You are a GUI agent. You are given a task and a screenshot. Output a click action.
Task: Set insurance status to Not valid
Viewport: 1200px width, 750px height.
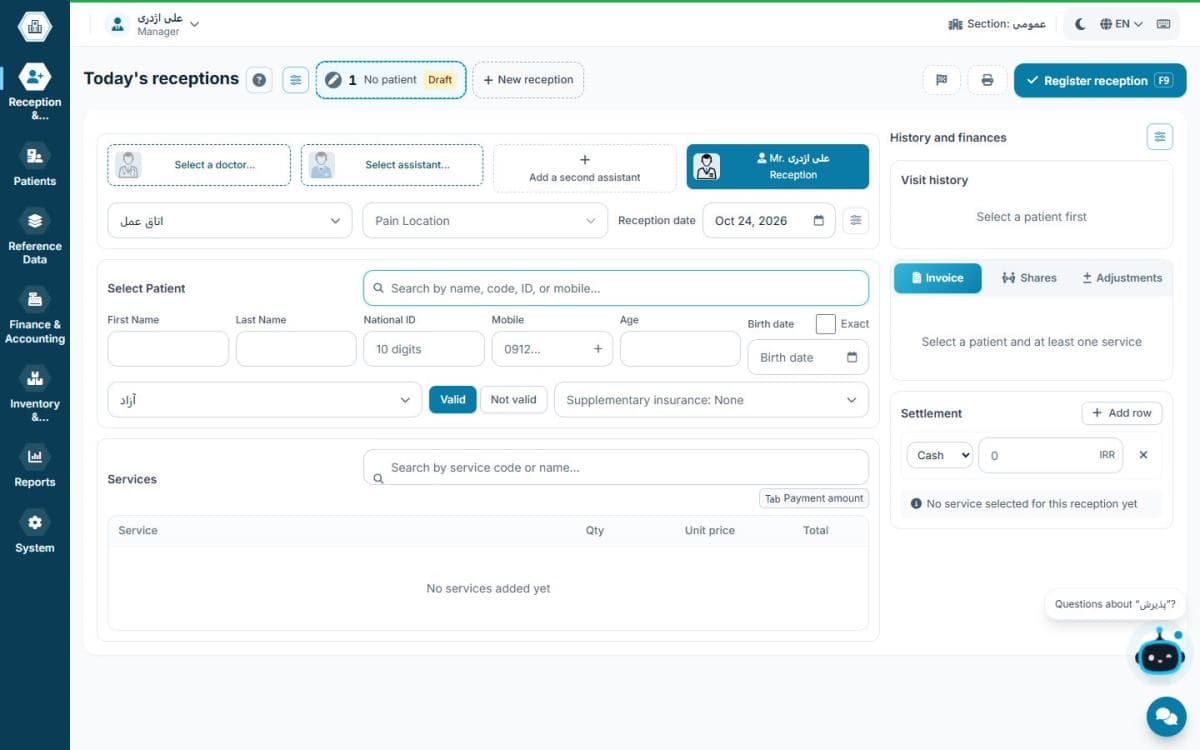pos(514,399)
